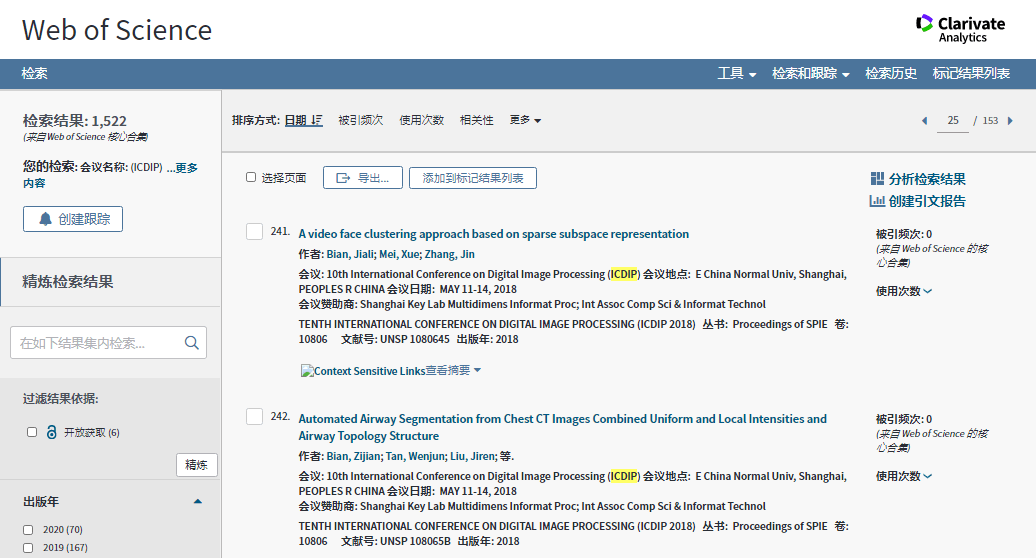Screen dimensions: 1036x558
Task: Click 添加到标记结果列表 button
Action: pos(472,178)
